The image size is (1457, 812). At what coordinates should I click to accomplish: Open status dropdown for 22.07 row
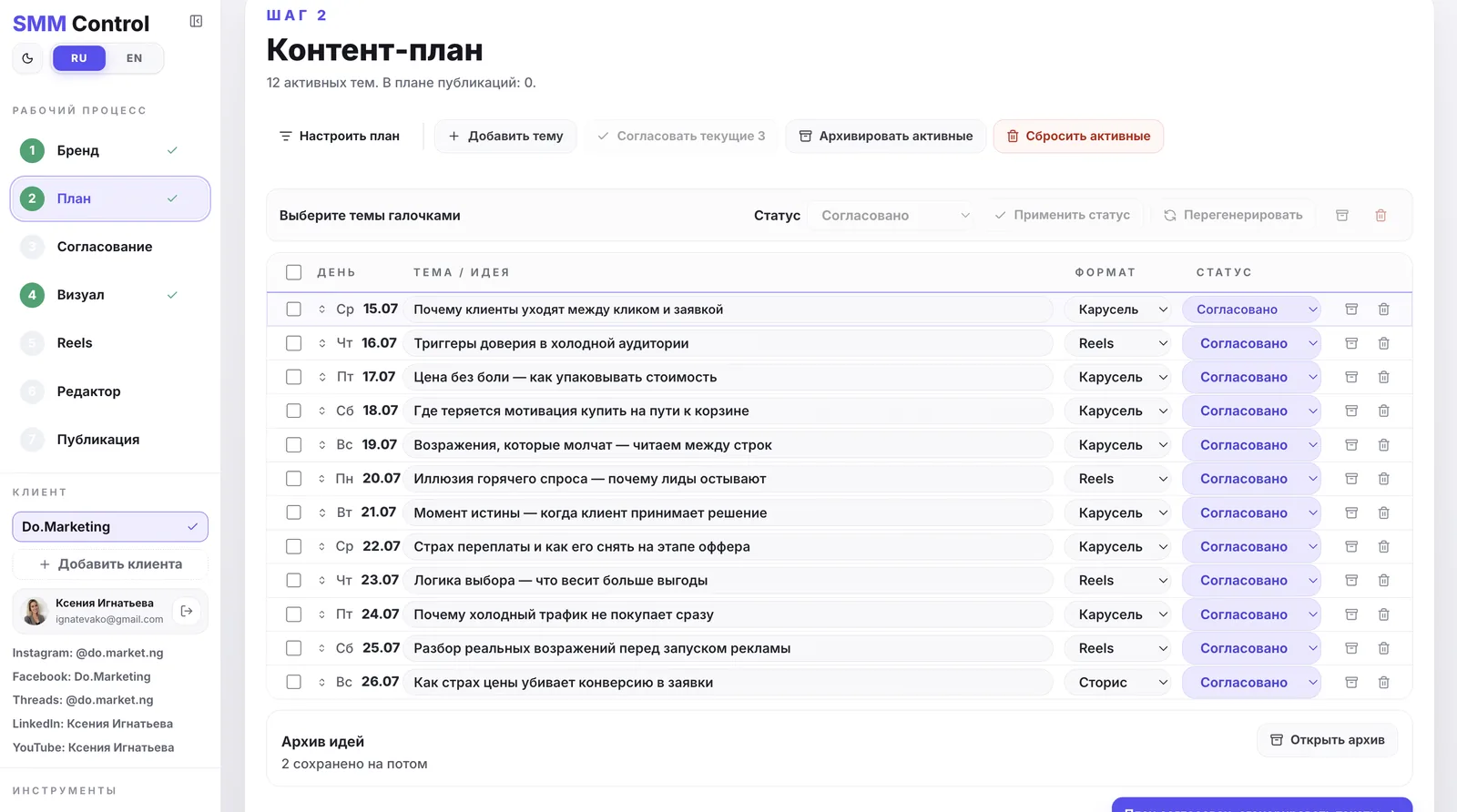tap(1251, 546)
